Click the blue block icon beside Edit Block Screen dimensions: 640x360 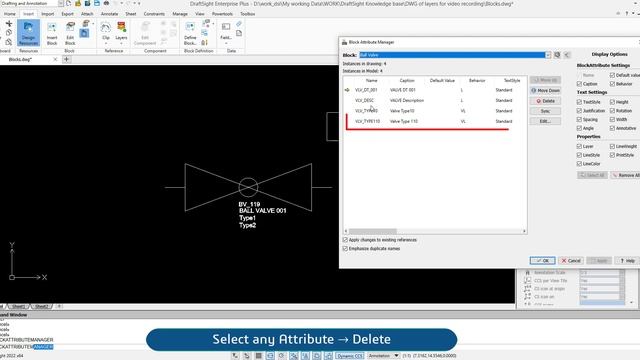pyautogui.click(x=84, y=33)
